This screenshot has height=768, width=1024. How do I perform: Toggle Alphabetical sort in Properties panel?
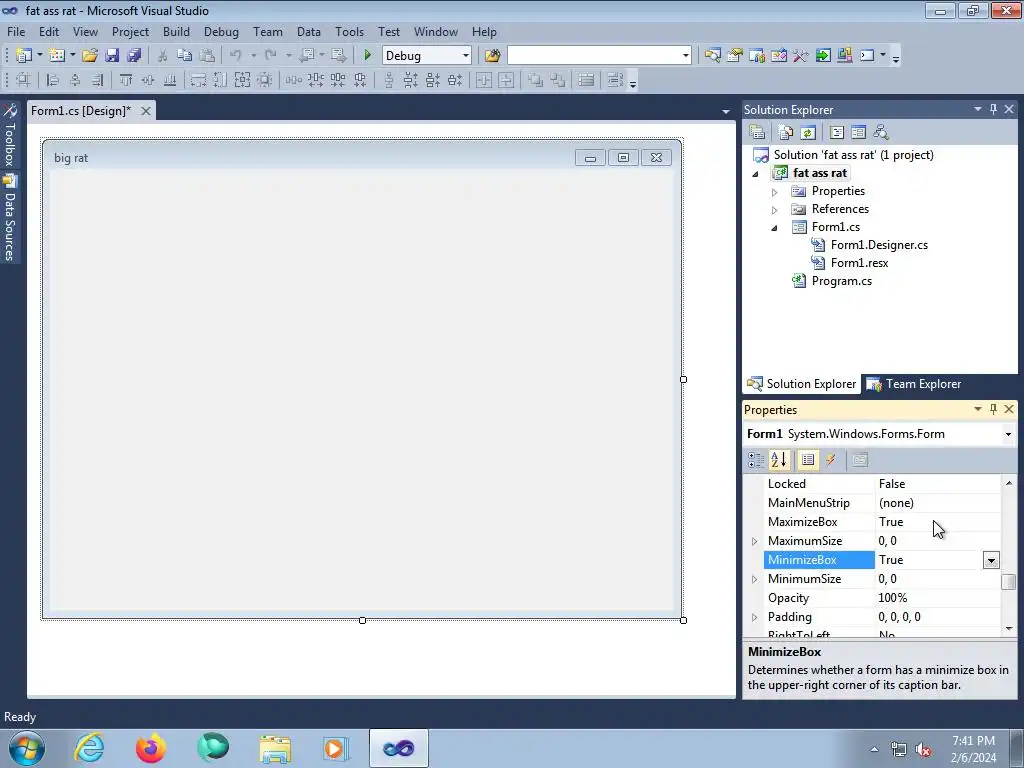click(779, 460)
